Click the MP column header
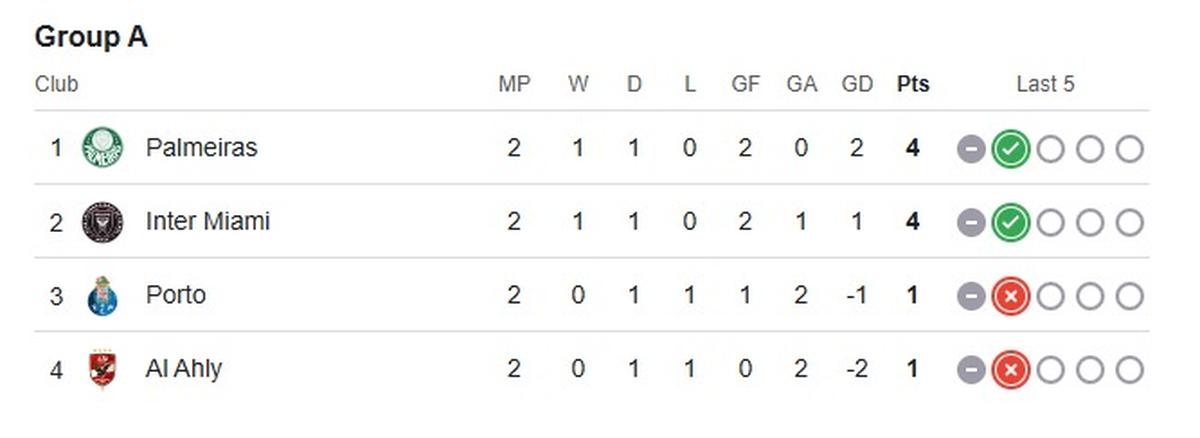 514,85
